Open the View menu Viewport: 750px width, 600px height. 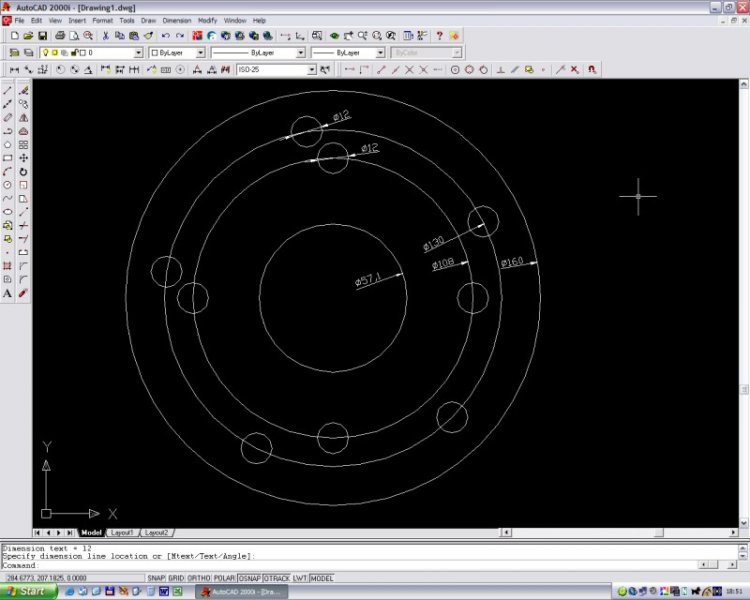coord(55,21)
